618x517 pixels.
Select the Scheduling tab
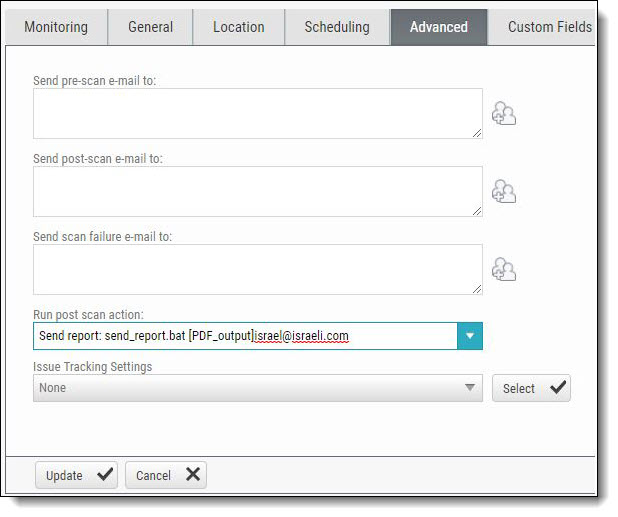click(337, 27)
